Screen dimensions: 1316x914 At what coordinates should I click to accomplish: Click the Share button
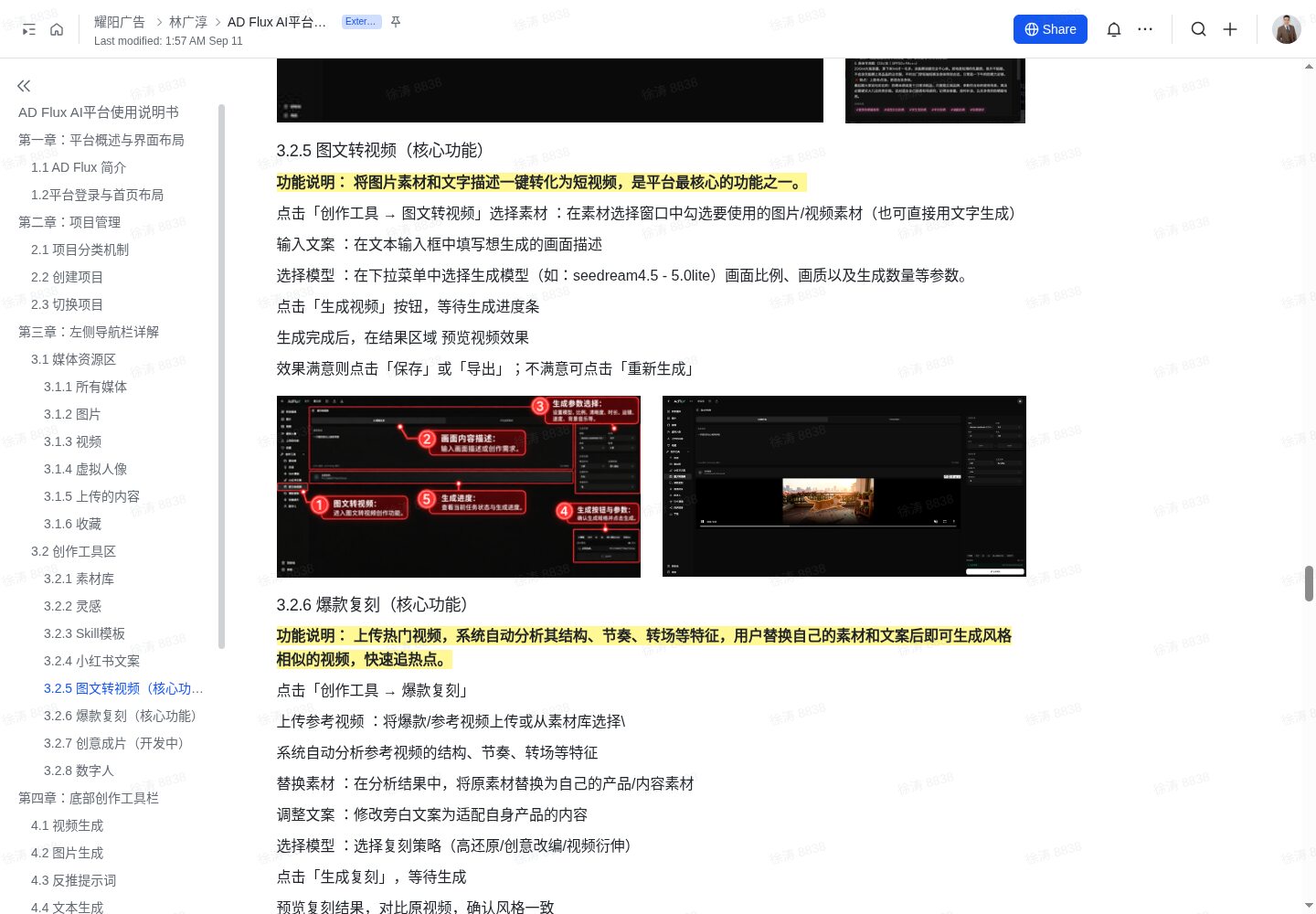pos(1050,29)
